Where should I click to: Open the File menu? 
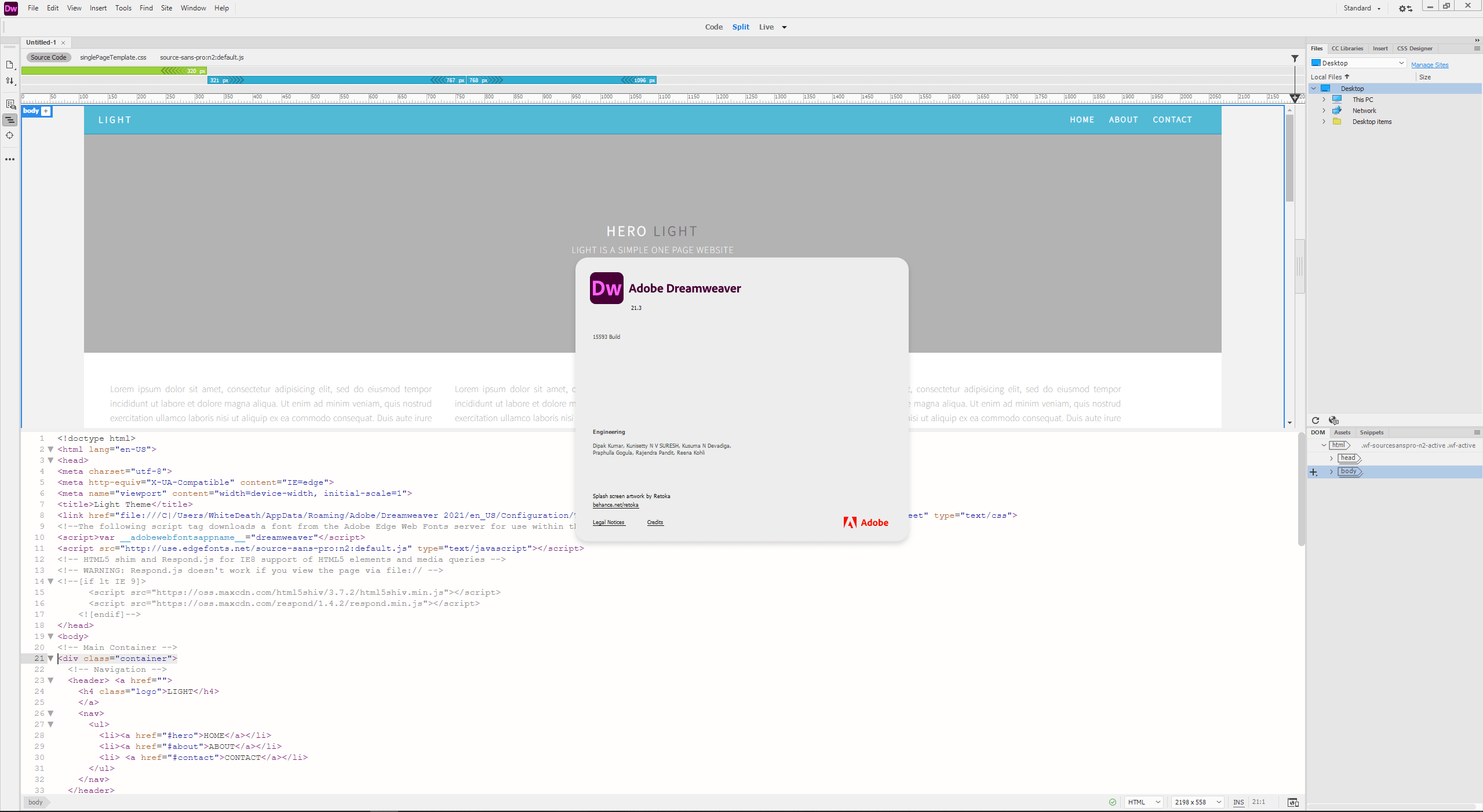click(x=33, y=8)
